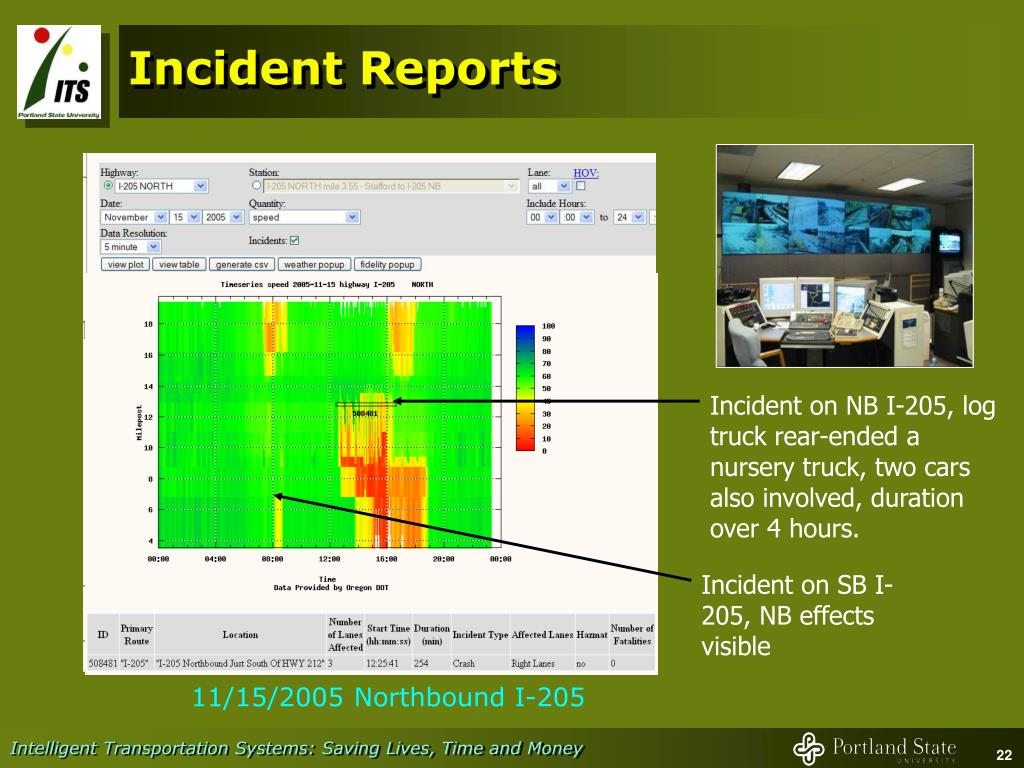Click the 'Right Lanes' affected lanes cell

point(533,663)
